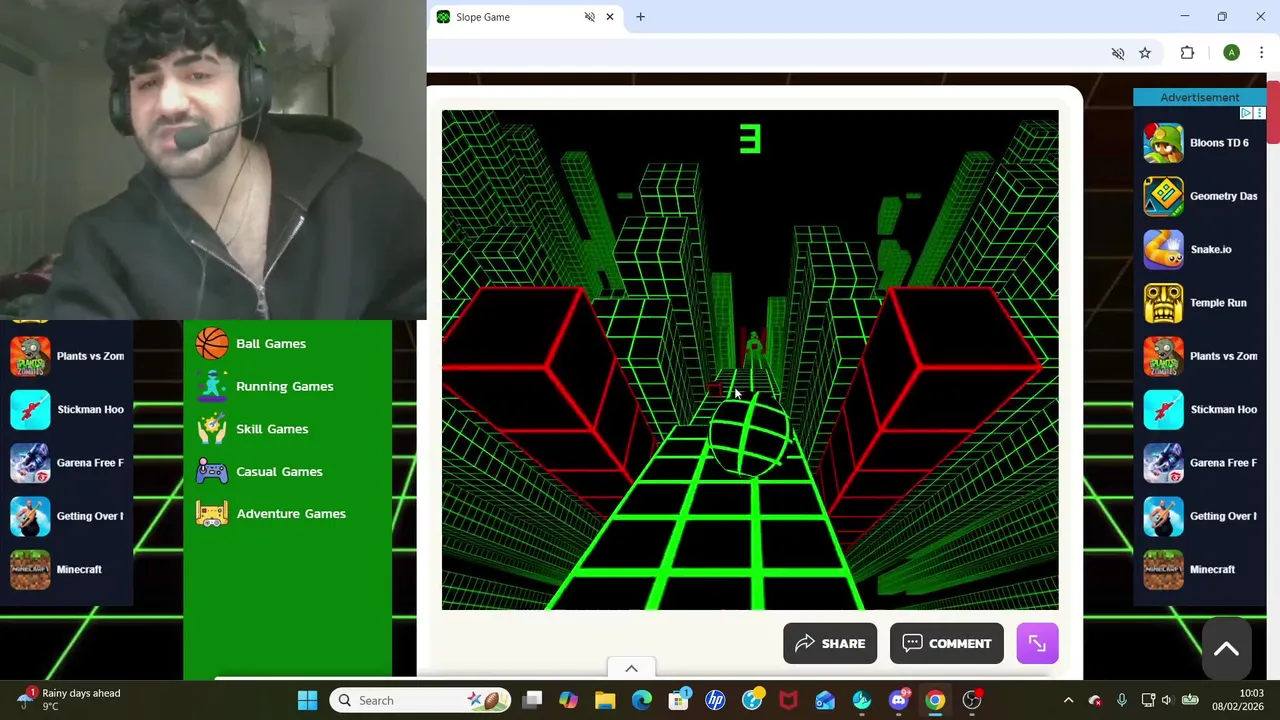Open McAfee from the taskbar
This screenshot has width=1280, height=720.
(x=788, y=700)
